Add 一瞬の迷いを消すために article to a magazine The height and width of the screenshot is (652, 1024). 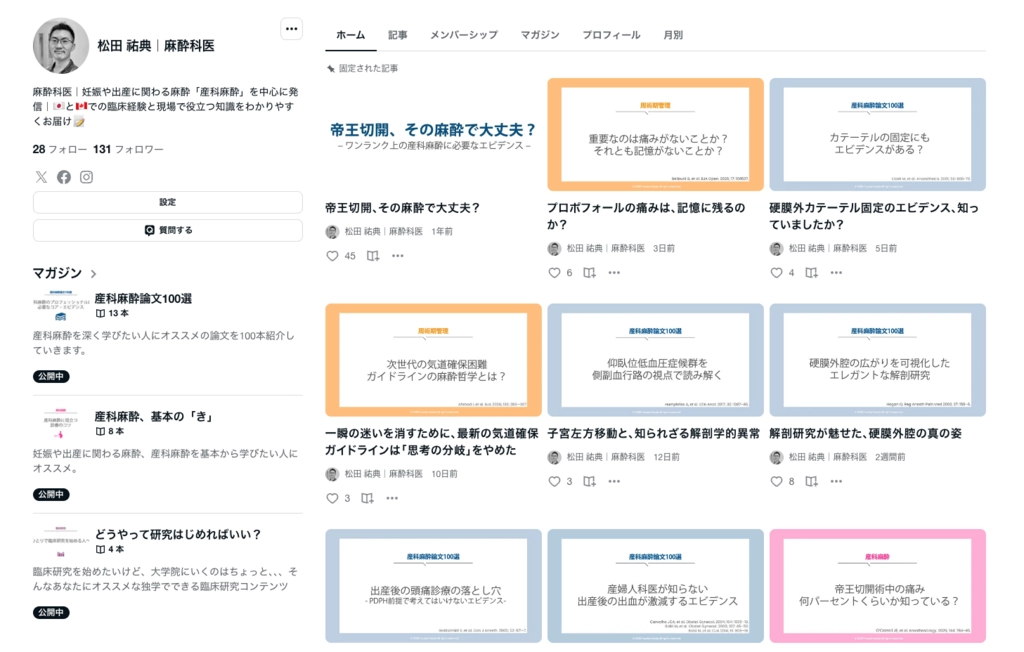coord(368,498)
